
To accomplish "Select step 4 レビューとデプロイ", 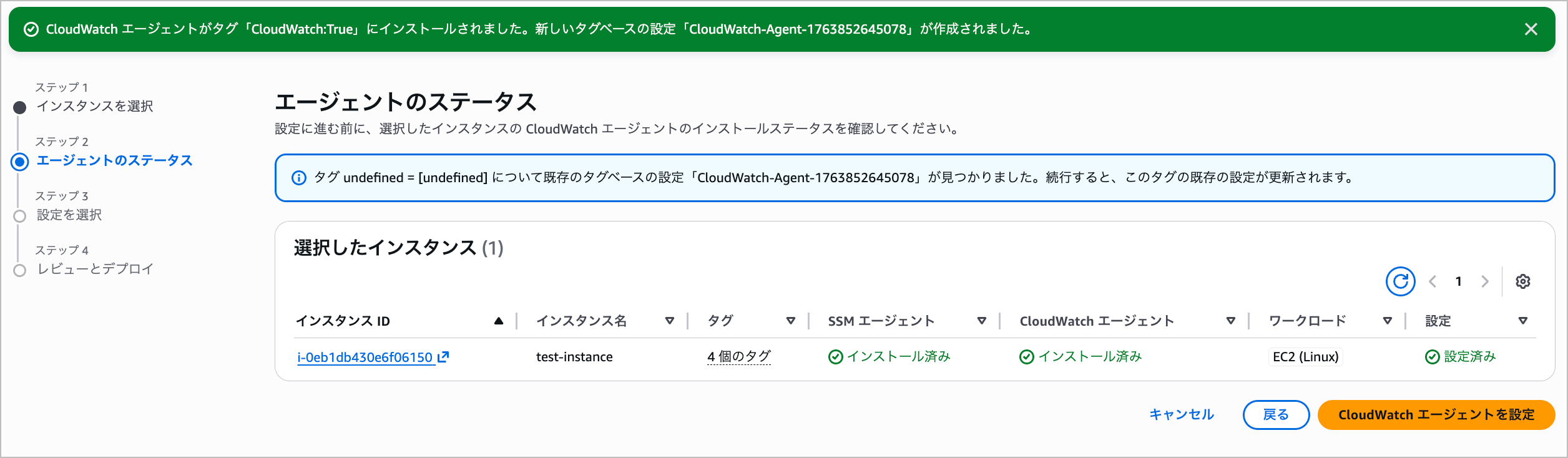I will click(x=95, y=269).
